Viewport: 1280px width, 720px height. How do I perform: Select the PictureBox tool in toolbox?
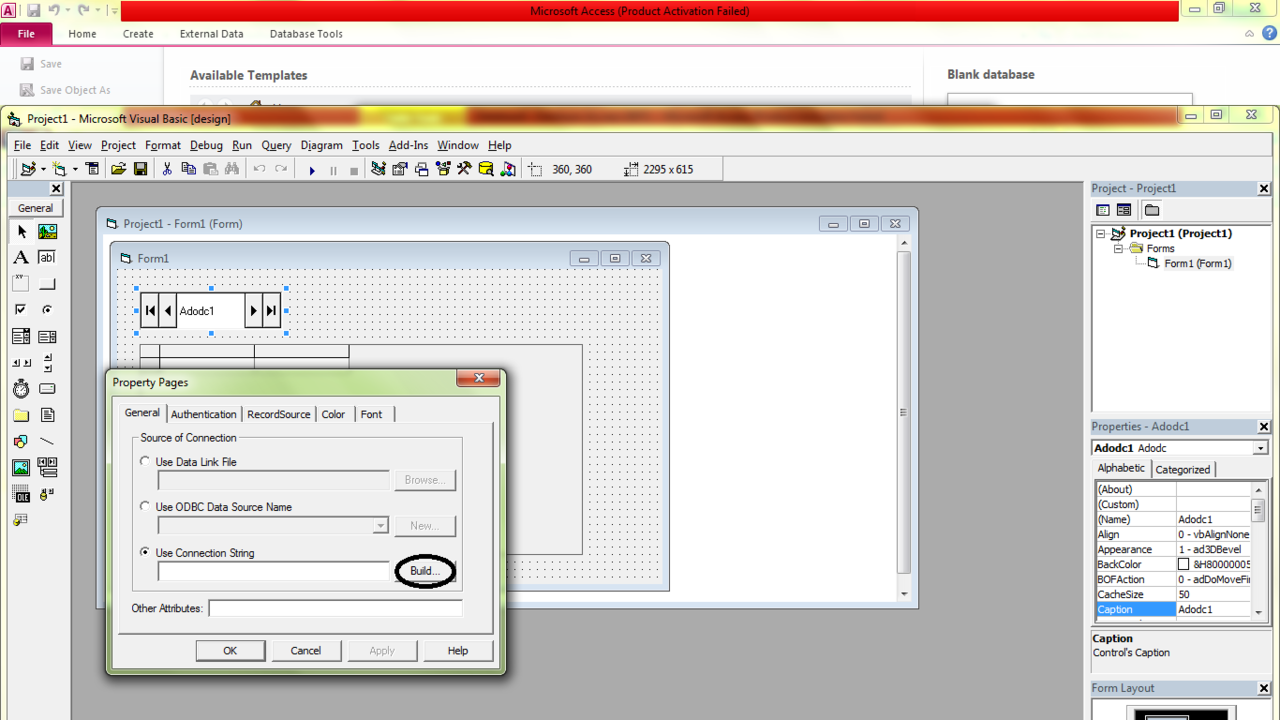click(x=47, y=231)
